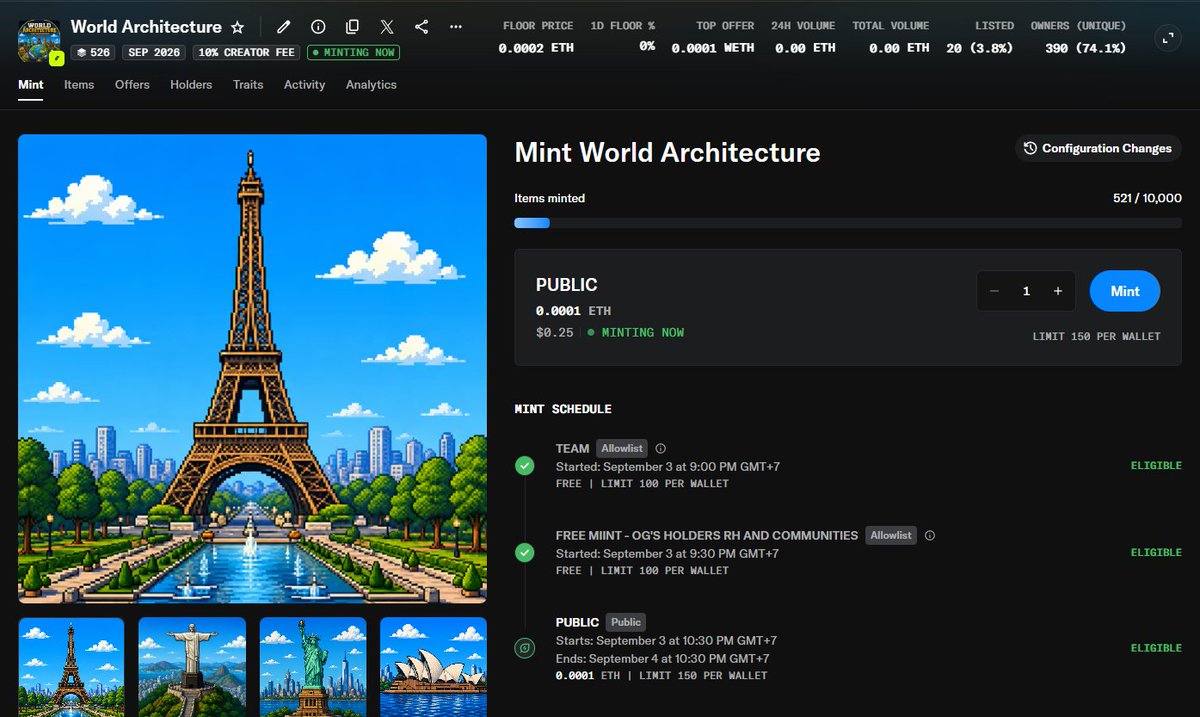The image size is (1200, 717).
Task: Switch to the Mint tab
Action: (x=31, y=85)
